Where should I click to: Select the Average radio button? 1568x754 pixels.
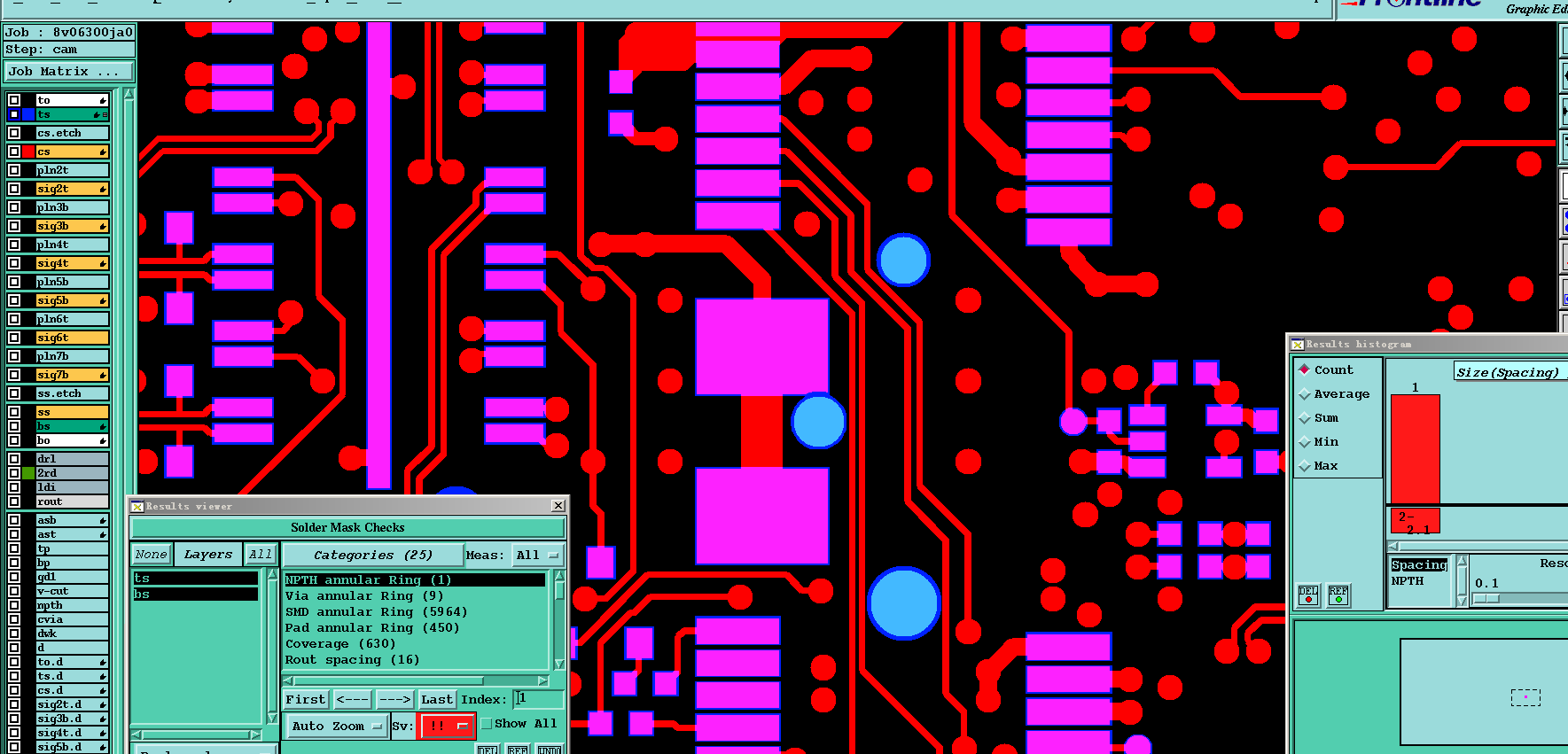click(1304, 393)
